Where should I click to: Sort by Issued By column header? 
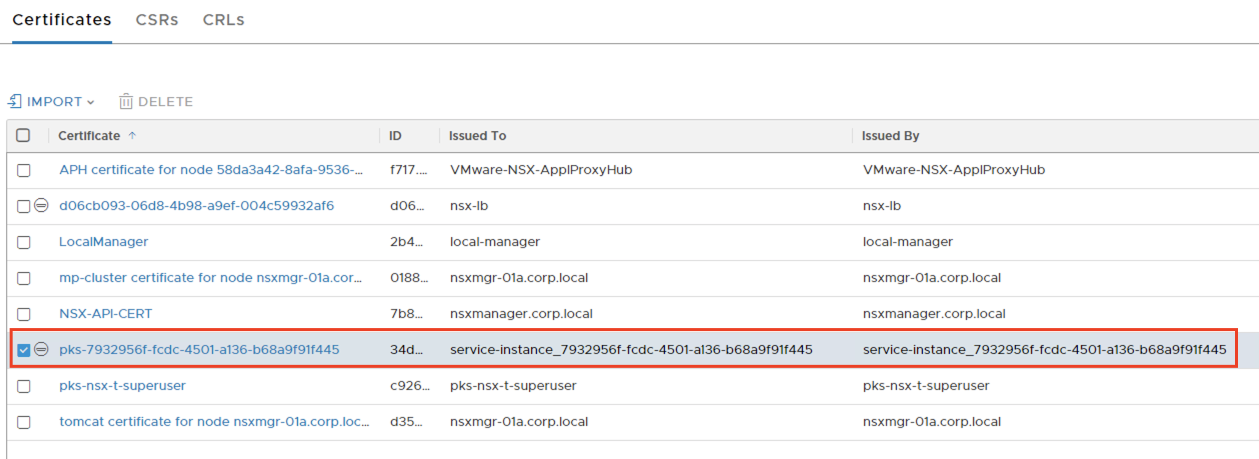[x=891, y=135]
